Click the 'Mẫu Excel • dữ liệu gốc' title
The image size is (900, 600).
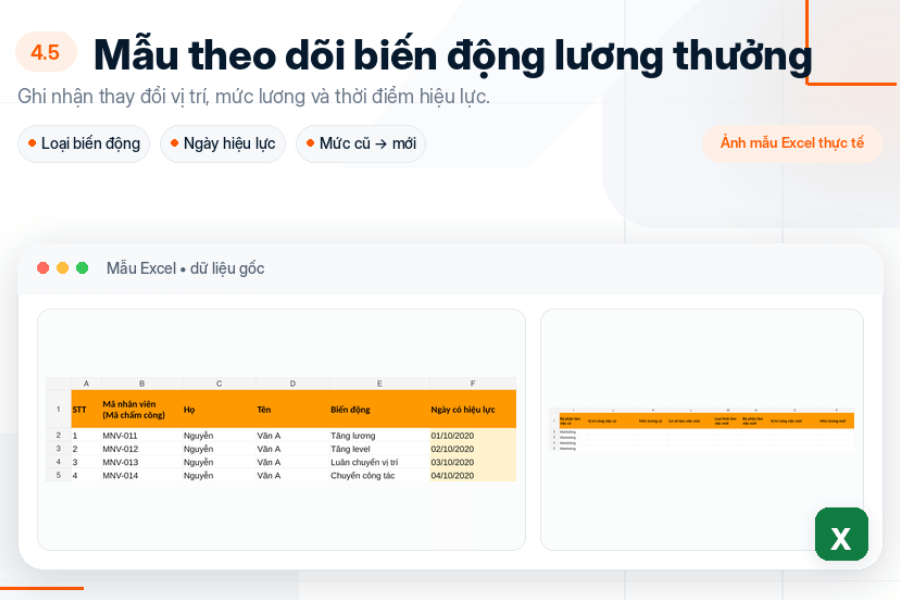185,268
